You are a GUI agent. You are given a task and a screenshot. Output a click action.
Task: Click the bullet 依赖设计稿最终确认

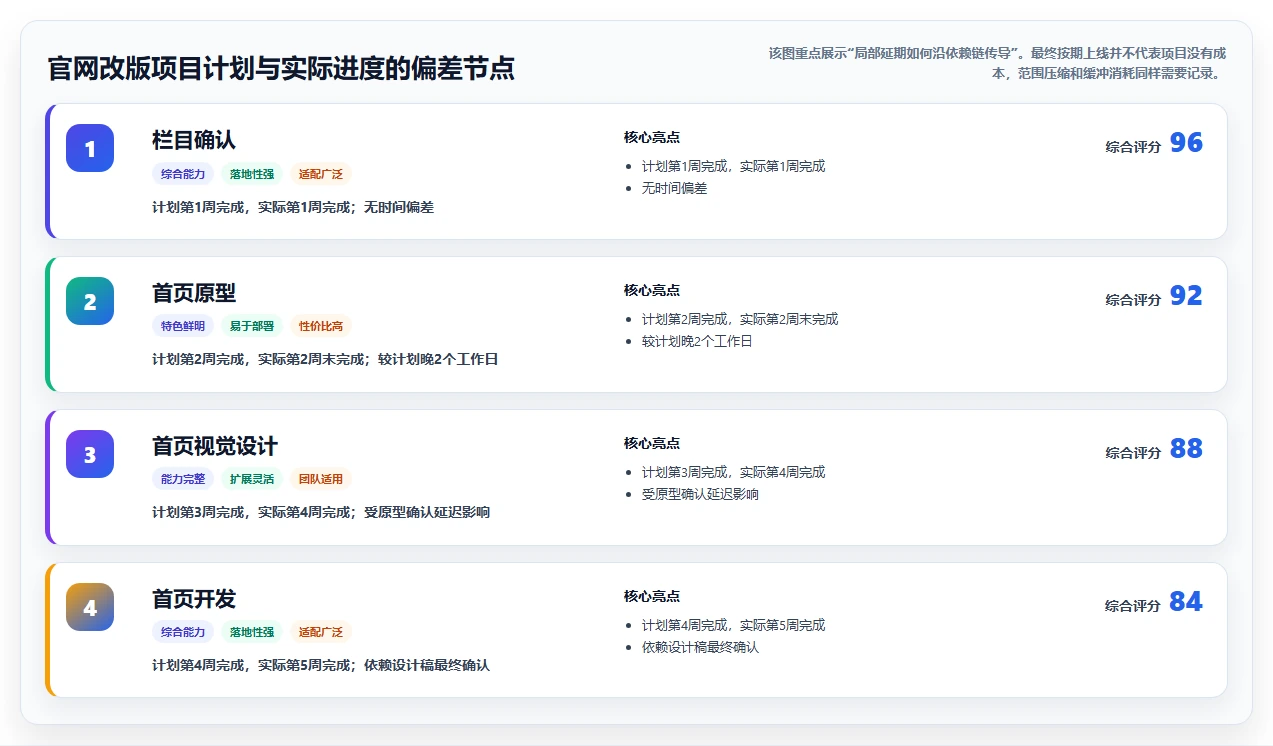pyautogui.click(x=700, y=647)
